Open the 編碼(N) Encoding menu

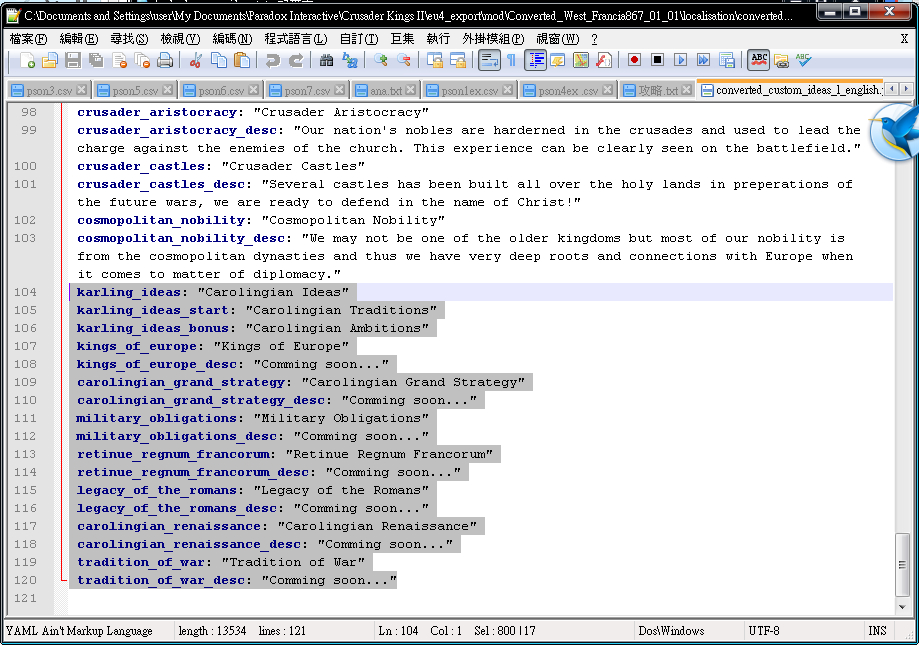click(232, 39)
